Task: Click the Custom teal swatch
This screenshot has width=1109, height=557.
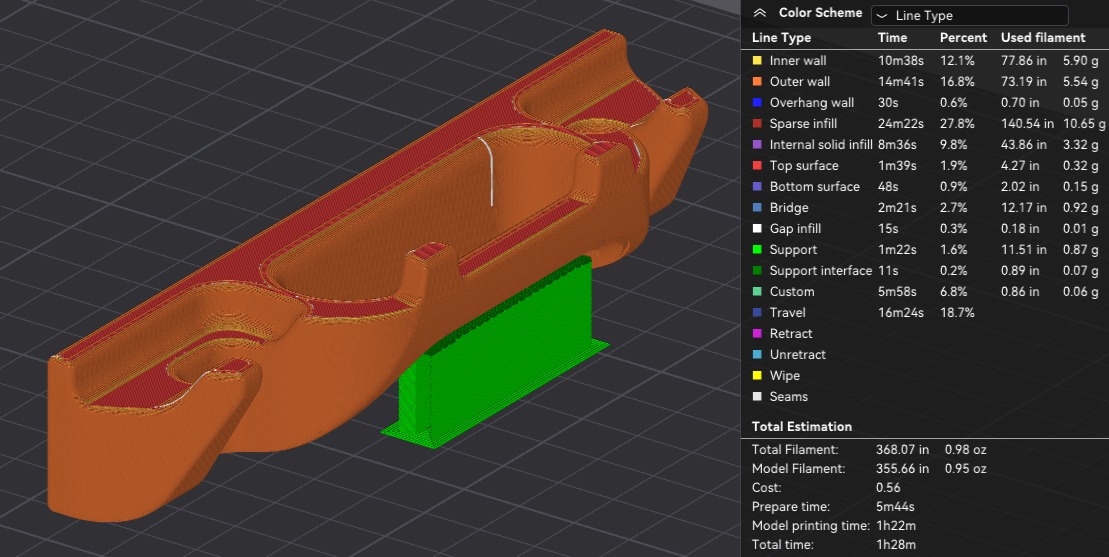Action: coord(757,291)
